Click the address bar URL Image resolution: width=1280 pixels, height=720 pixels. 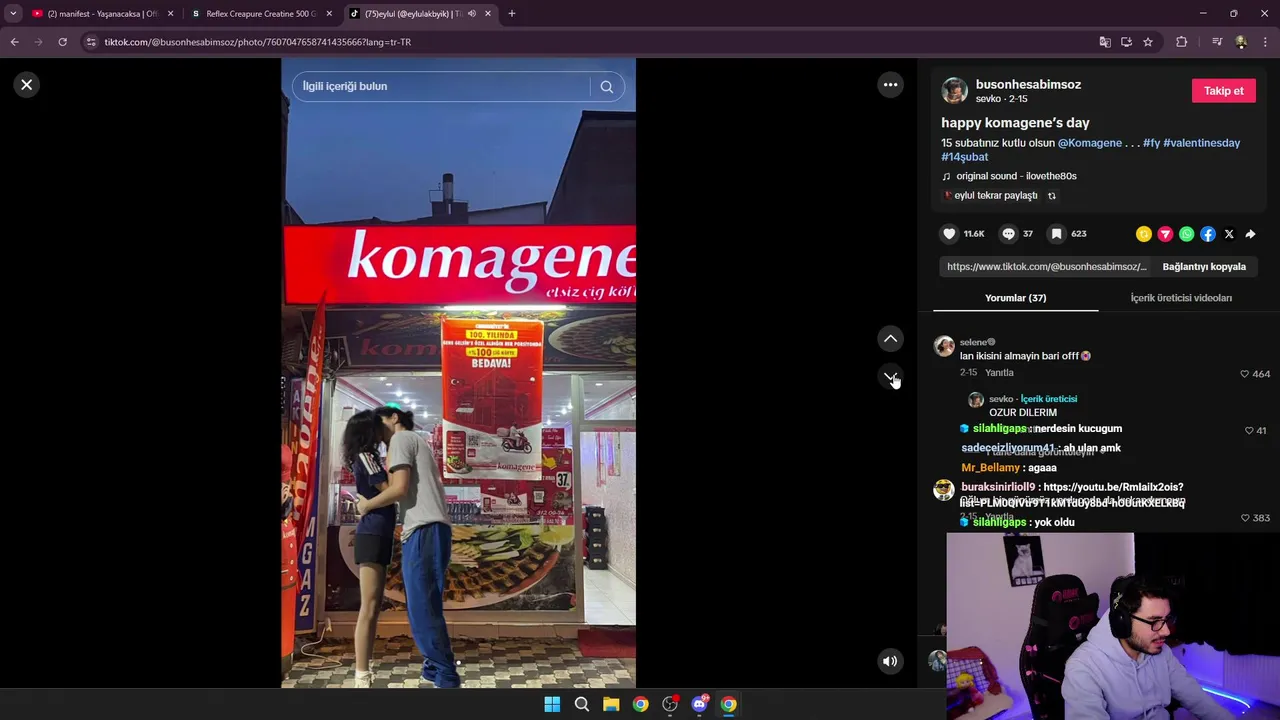[x=258, y=42]
